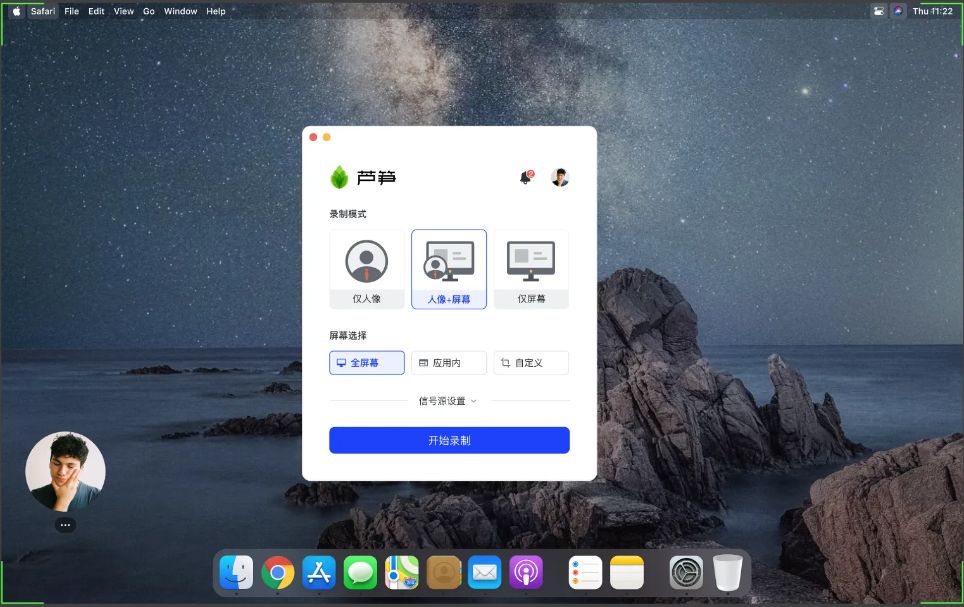Open Podcasts from the dock
Viewport: 964px width, 607px height.
pos(525,572)
